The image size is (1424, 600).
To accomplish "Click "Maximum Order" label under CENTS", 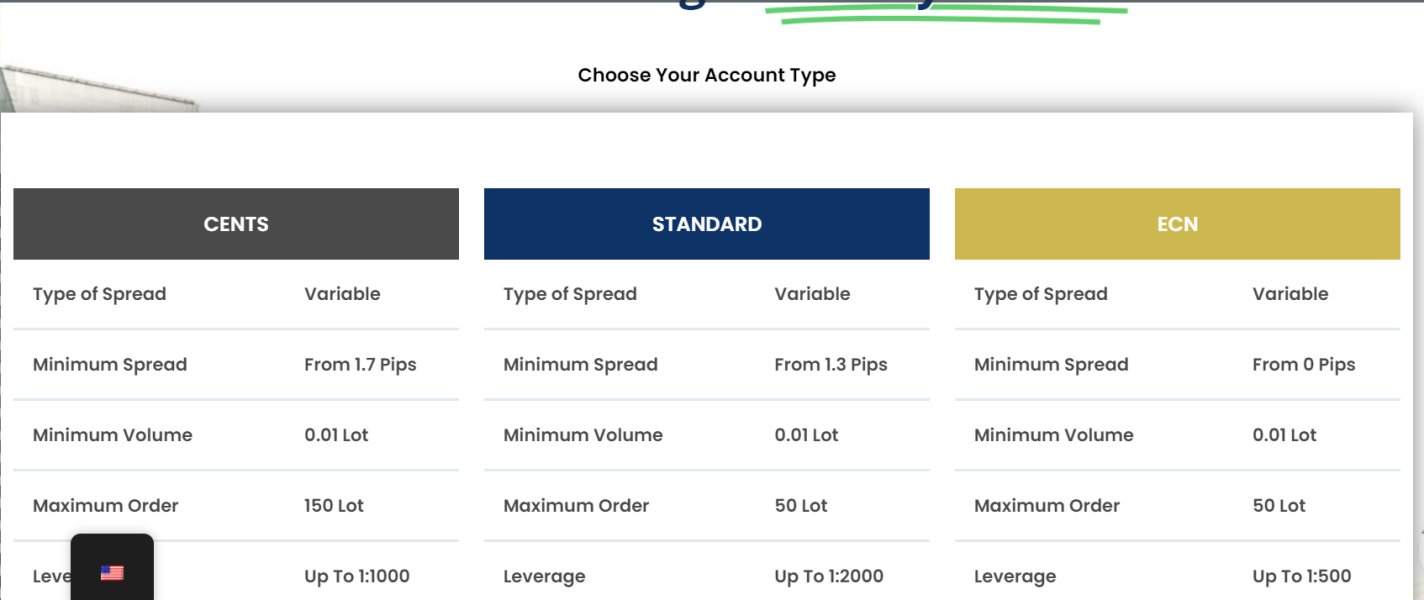I will [x=105, y=506].
